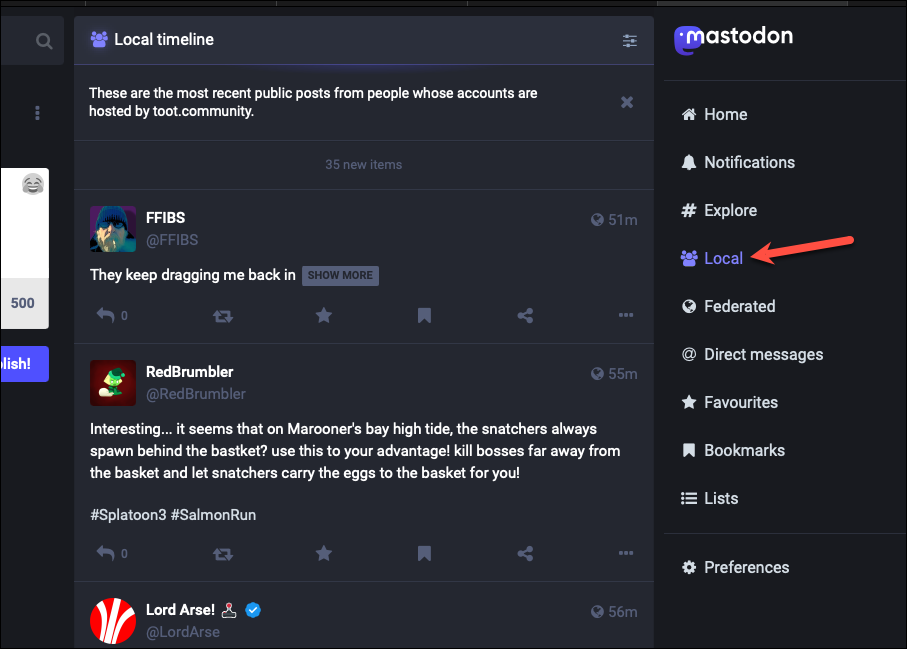The width and height of the screenshot is (907, 649).
Task: Open the #Splatoon3 hashtag
Action: pyautogui.click(x=128, y=515)
